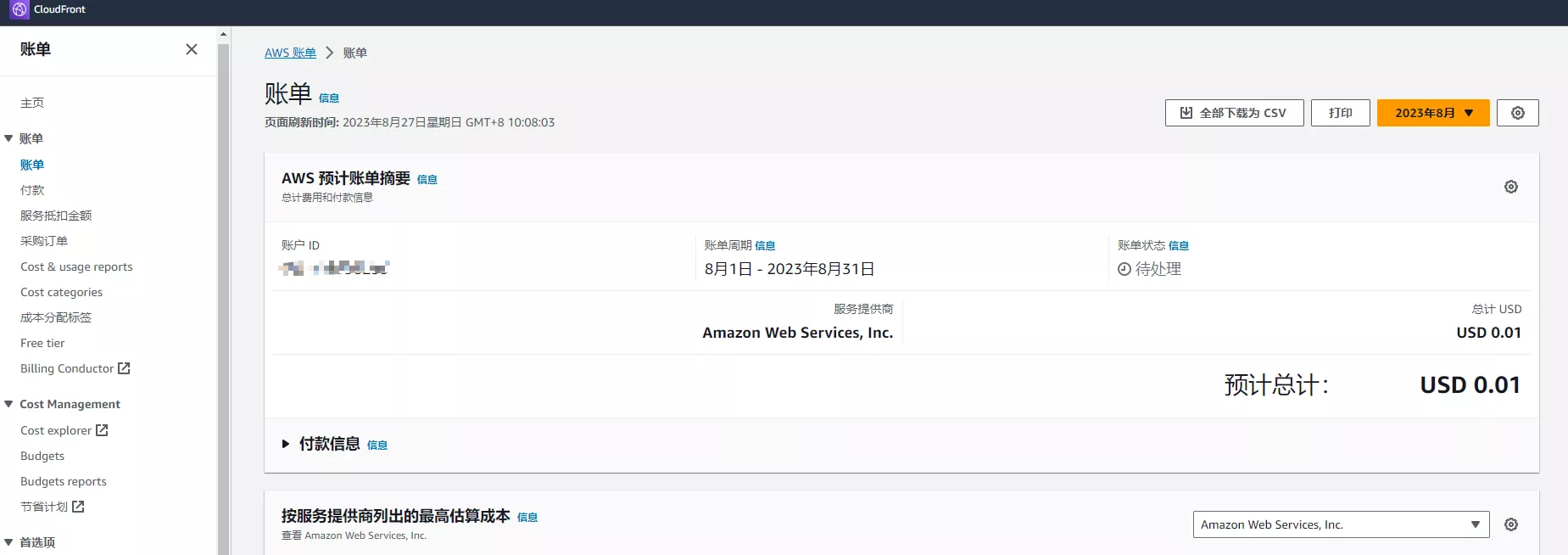The height and width of the screenshot is (555, 1568).
Task: Open 服务抵扣金额 page
Action: tap(56, 216)
